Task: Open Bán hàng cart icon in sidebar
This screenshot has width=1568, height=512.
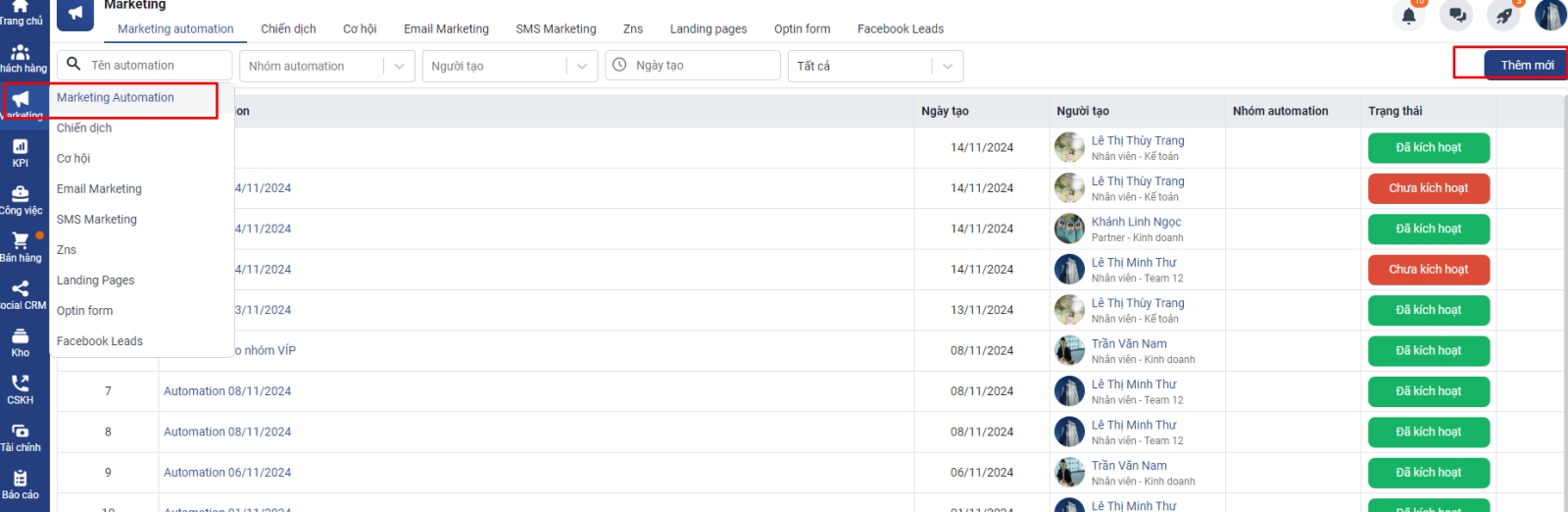Action: (21, 246)
